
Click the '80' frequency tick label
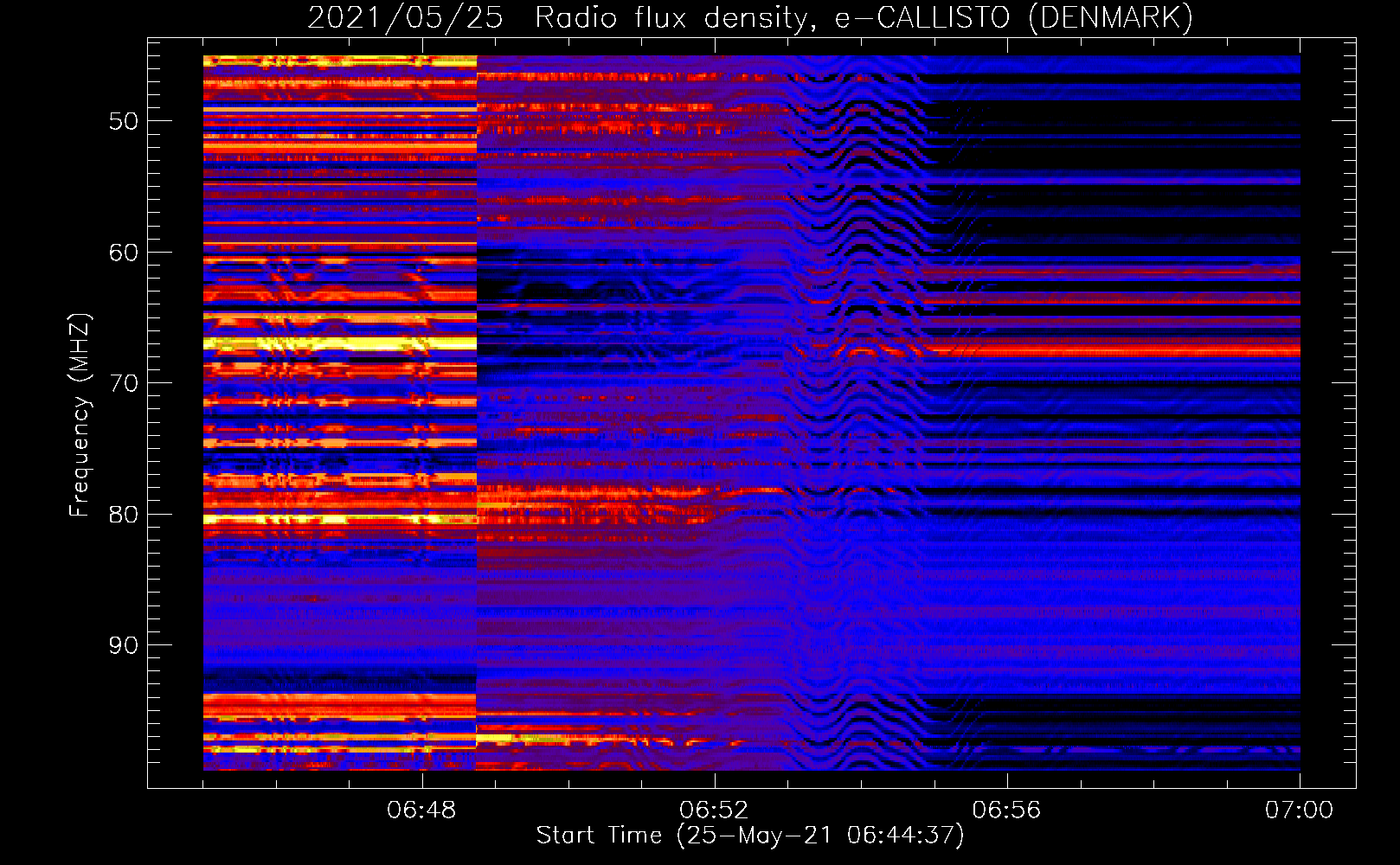(x=124, y=515)
